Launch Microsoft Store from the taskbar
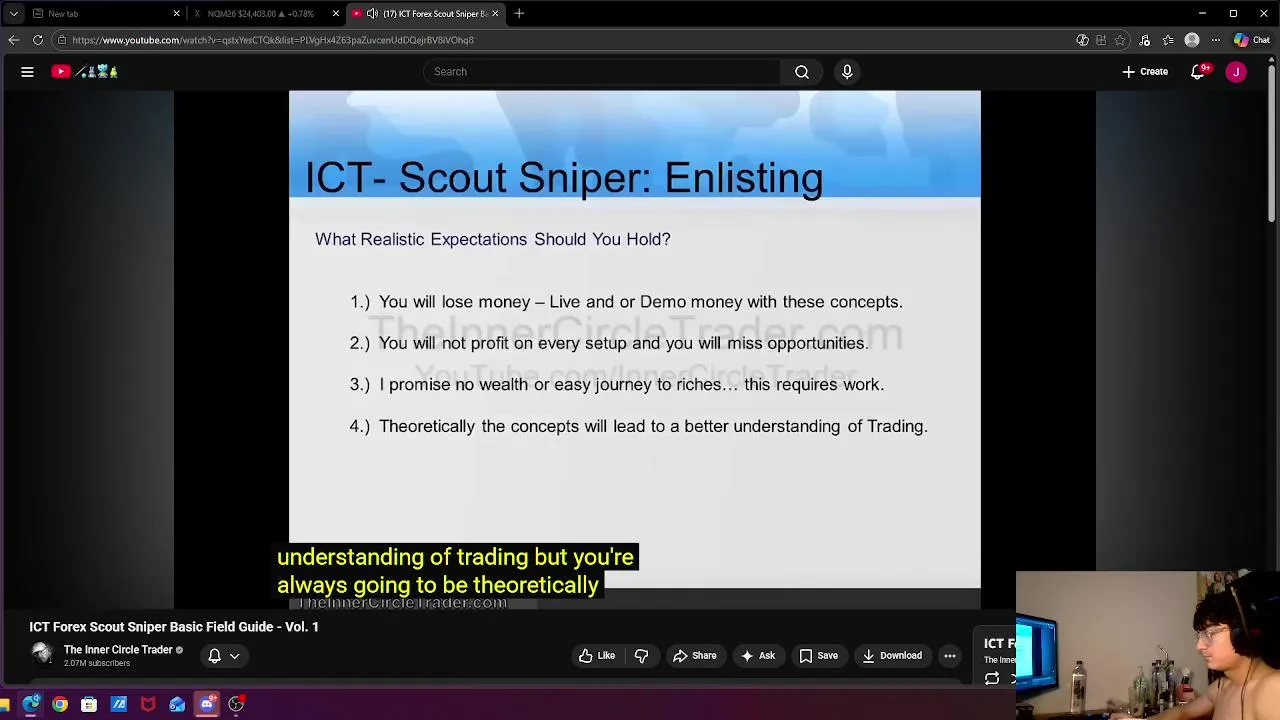 [89, 705]
